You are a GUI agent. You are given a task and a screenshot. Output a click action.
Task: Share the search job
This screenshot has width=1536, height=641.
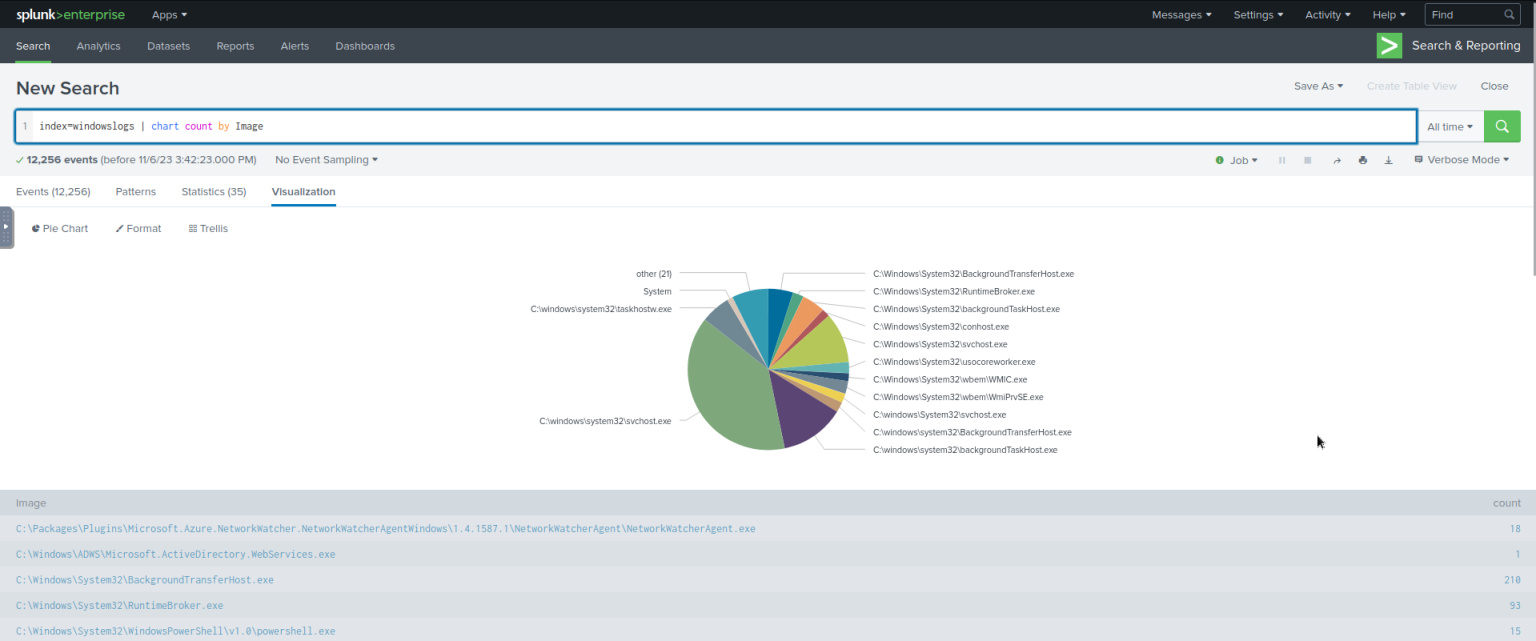coord(1337,159)
